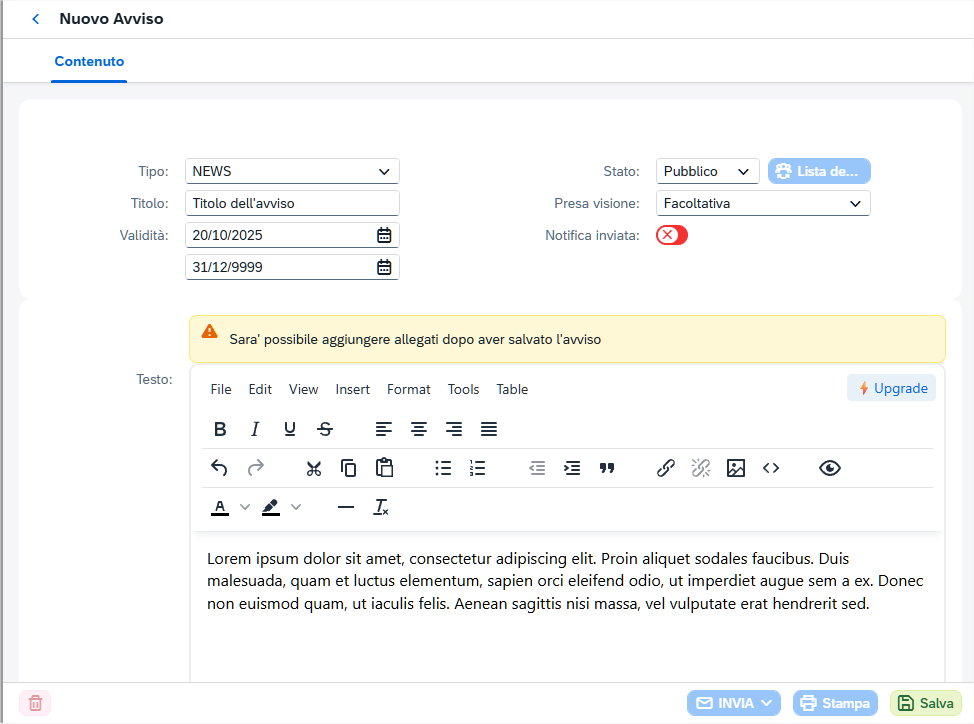Viewport: 974px width, 724px height.
Task: Insert a blockquote
Action: point(607,468)
